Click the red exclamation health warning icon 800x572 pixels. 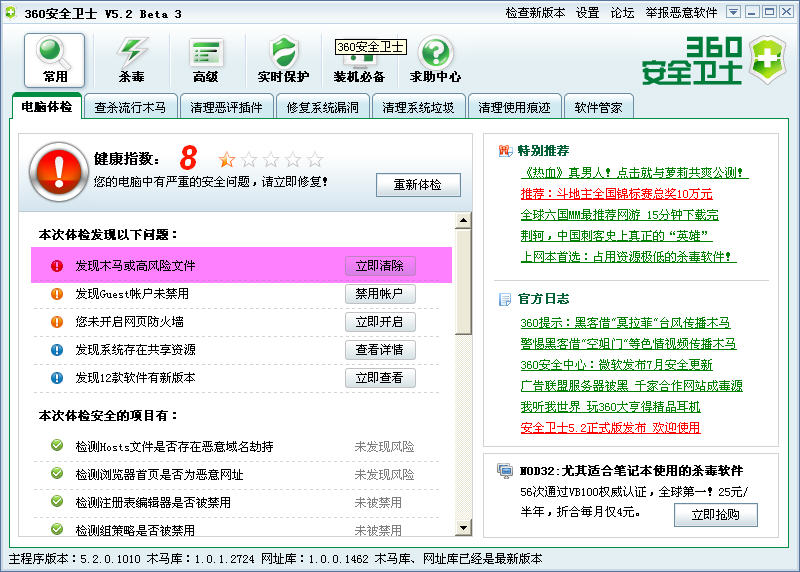click(x=59, y=171)
